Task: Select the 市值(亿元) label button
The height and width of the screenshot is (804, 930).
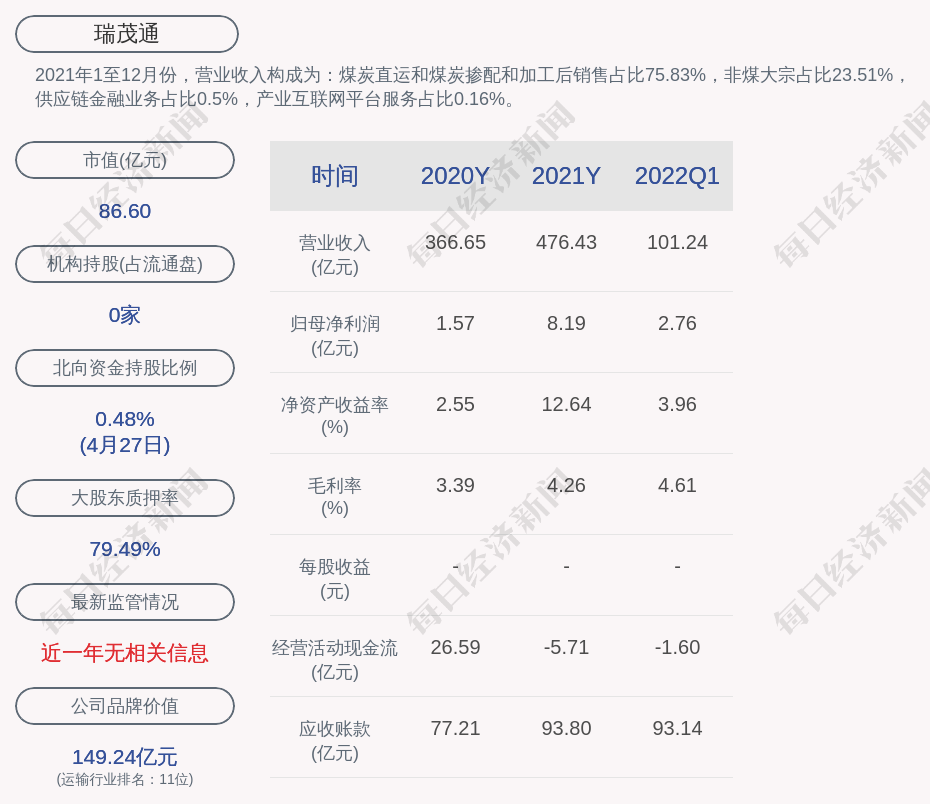Action: [125, 160]
